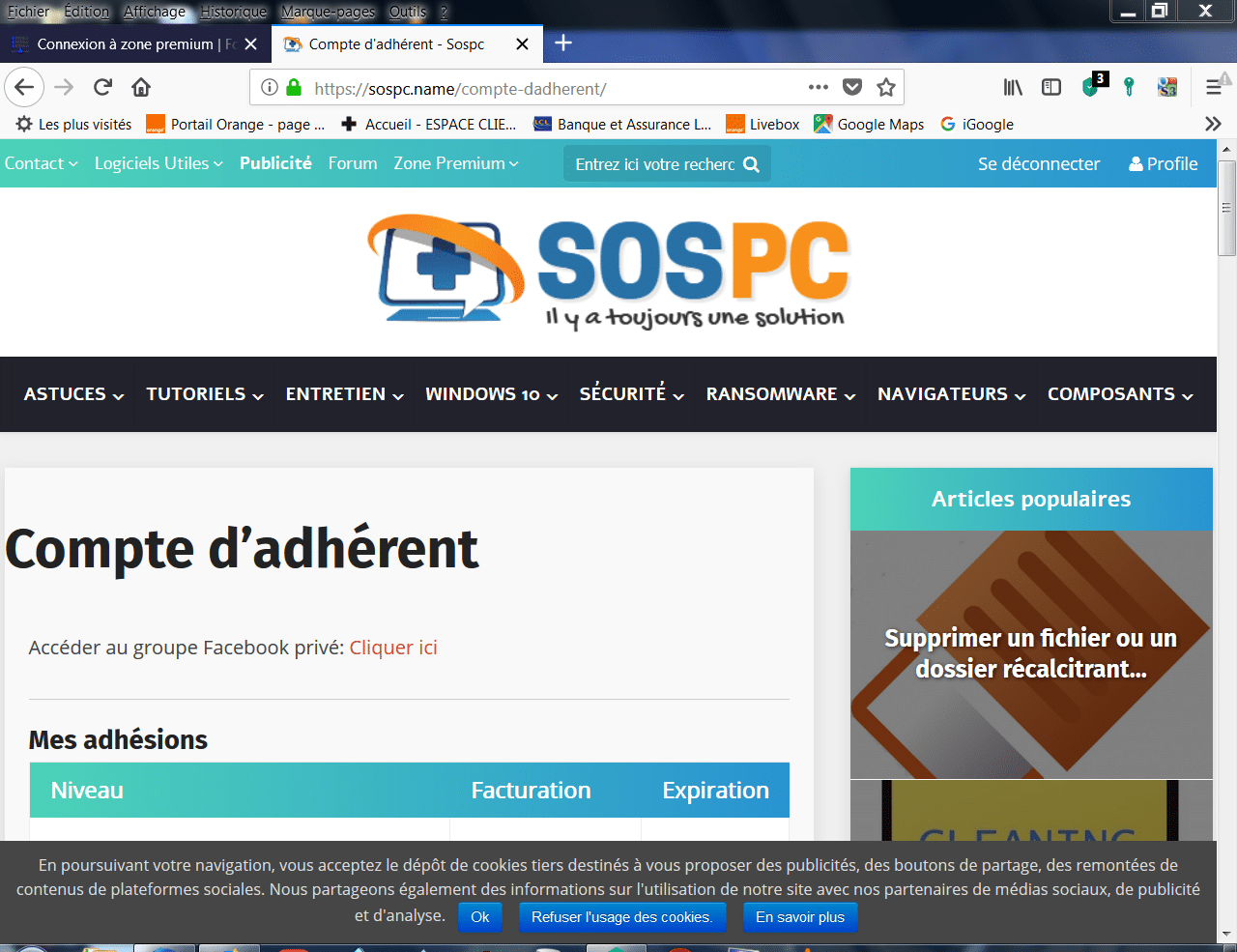Screen dimensions: 1237x952
Task: Save page to Pocket icon
Action: coord(851,88)
